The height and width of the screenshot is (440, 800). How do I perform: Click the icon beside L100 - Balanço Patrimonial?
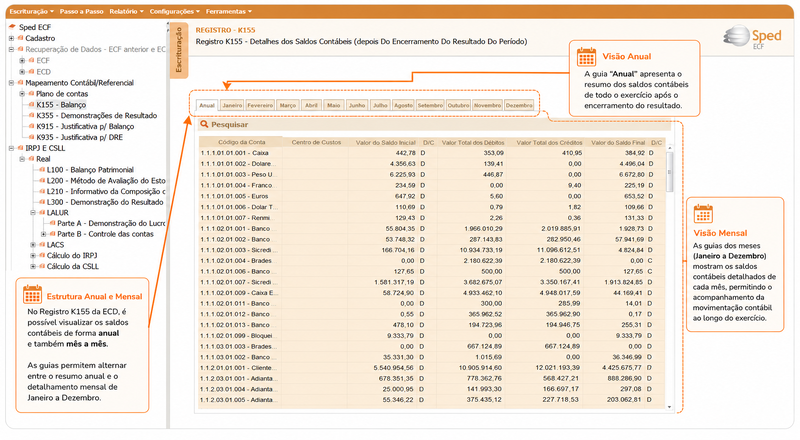point(42,169)
